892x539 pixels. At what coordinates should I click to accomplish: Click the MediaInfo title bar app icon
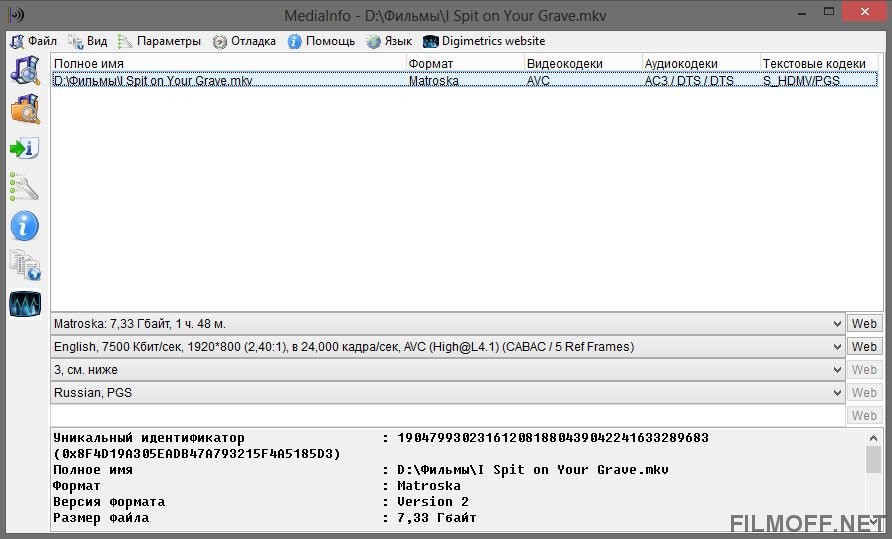[x=16, y=14]
